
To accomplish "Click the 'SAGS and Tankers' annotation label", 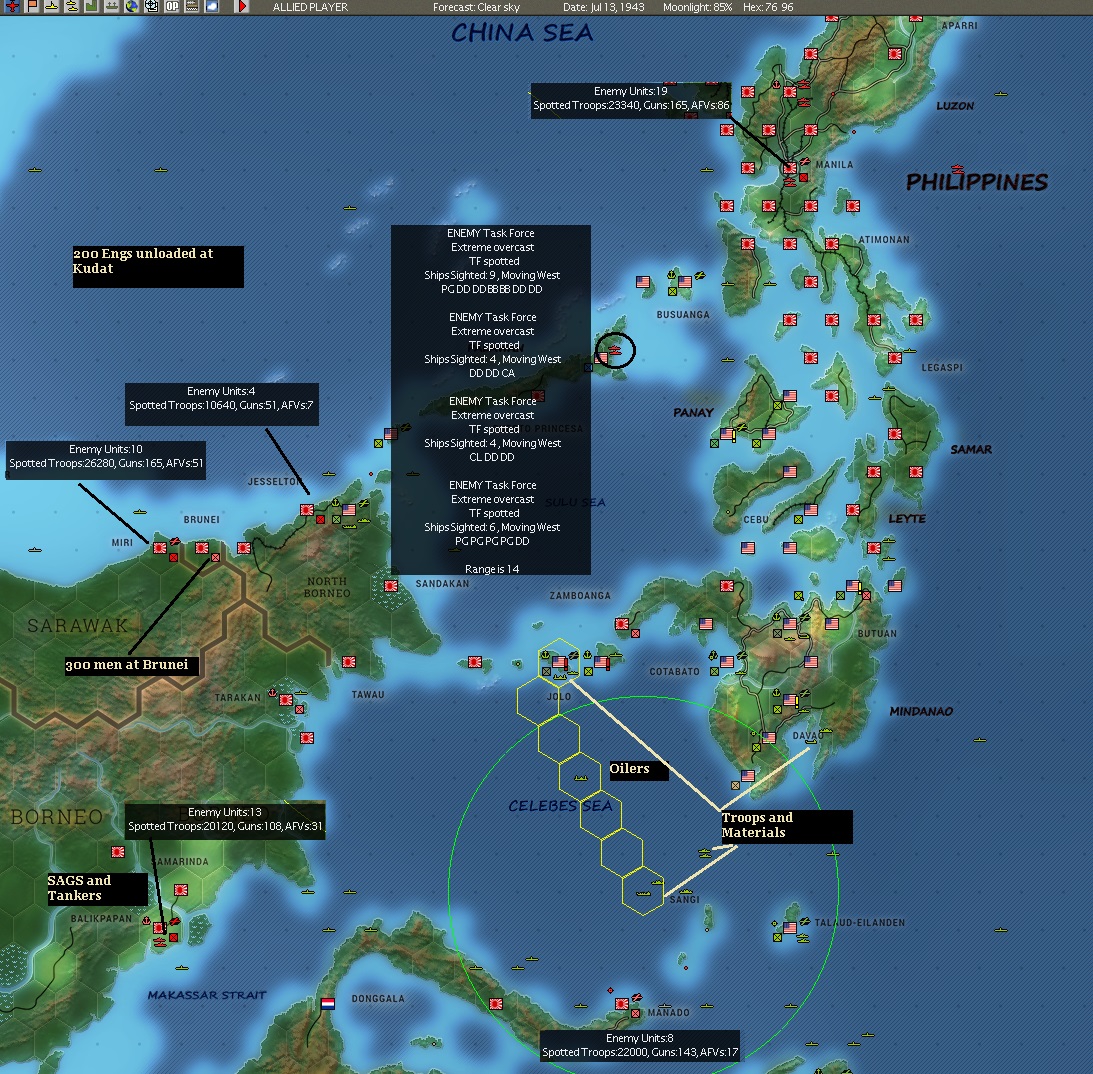I will tap(97, 889).
